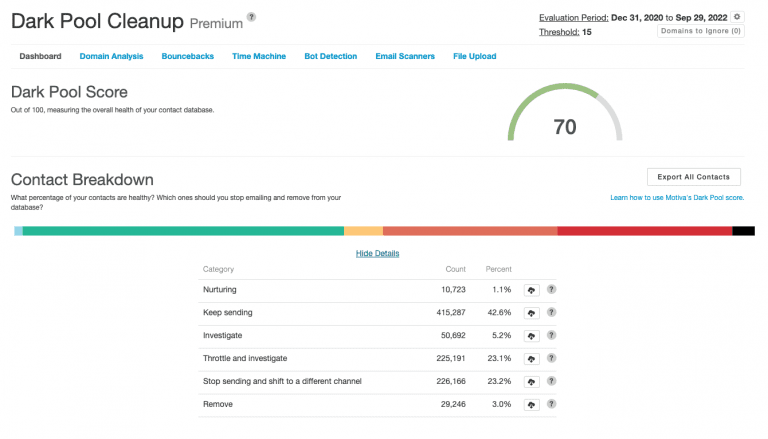Collapse table with Hide Details link
This screenshot has width=768, height=439.
[377, 253]
